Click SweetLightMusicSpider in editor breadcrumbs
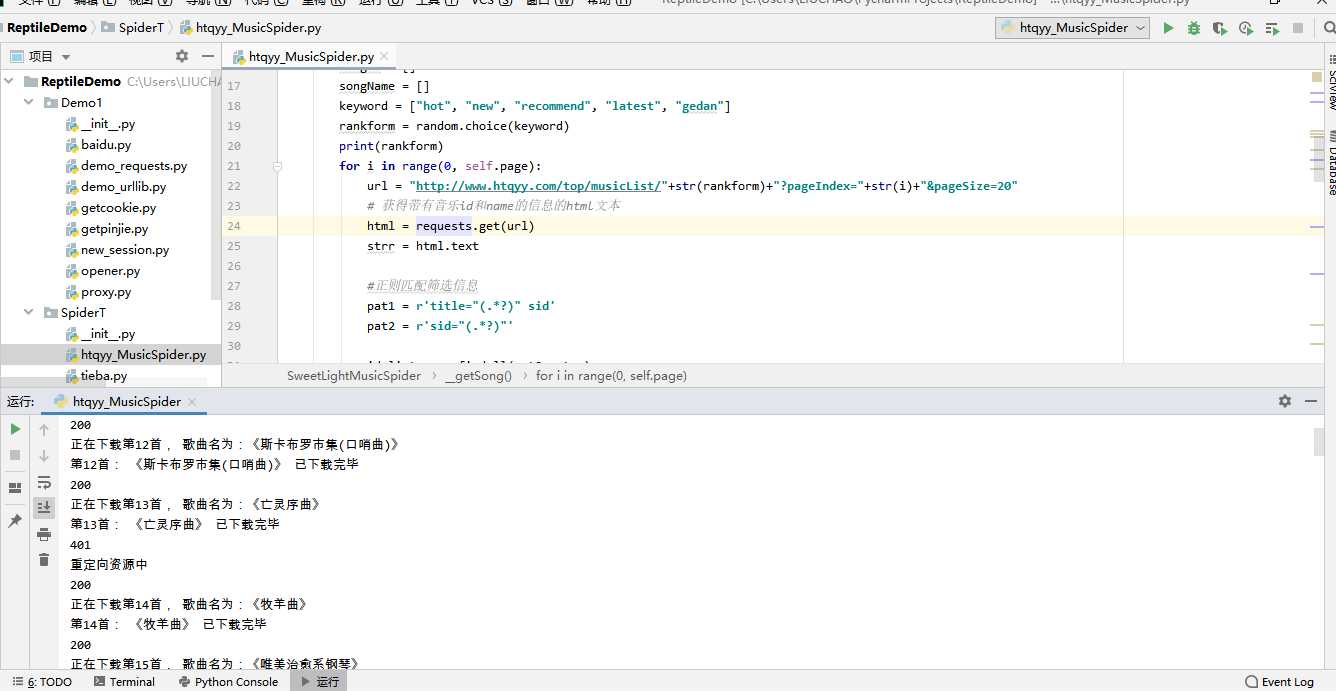The height and width of the screenshot is (691, 1336). pos(354,375)
